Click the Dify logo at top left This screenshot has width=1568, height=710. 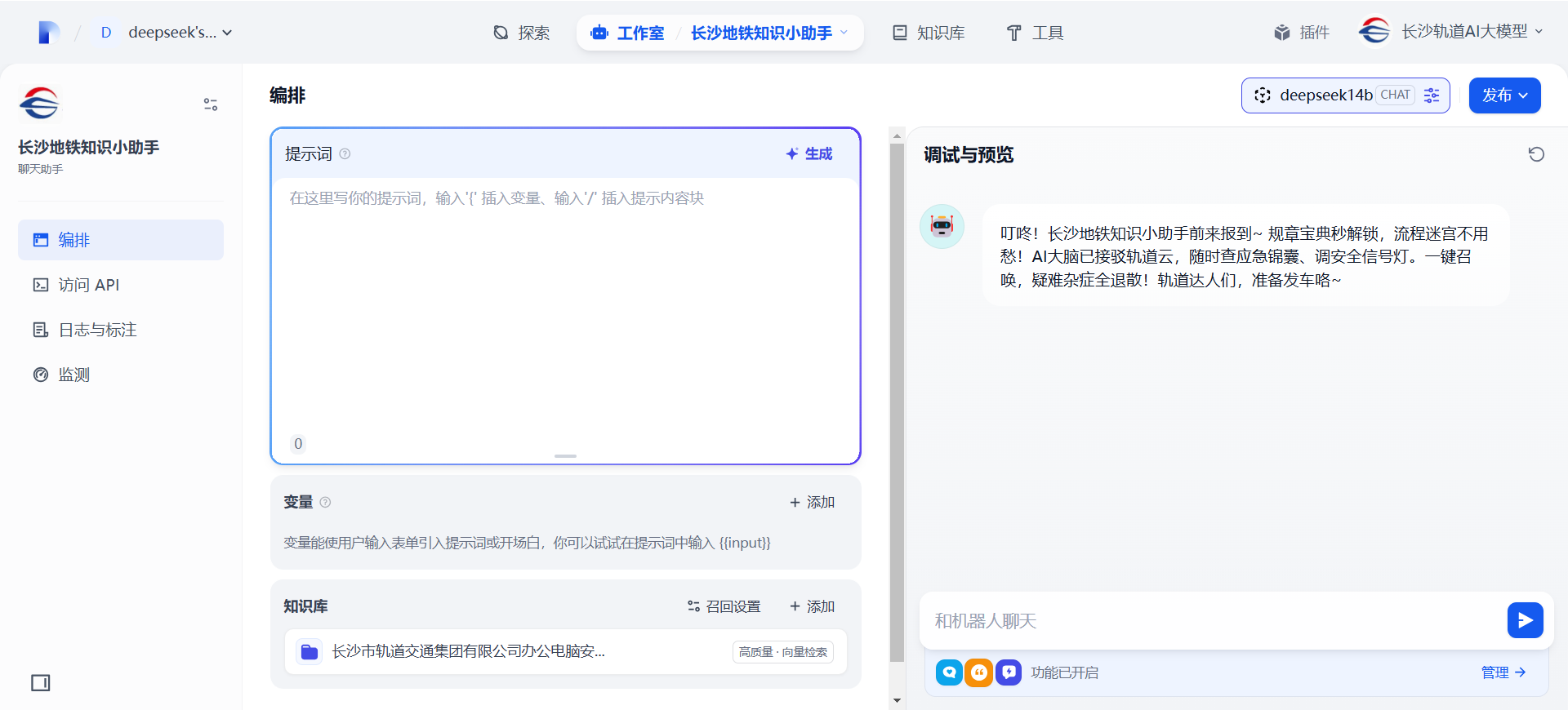(48, 33)
